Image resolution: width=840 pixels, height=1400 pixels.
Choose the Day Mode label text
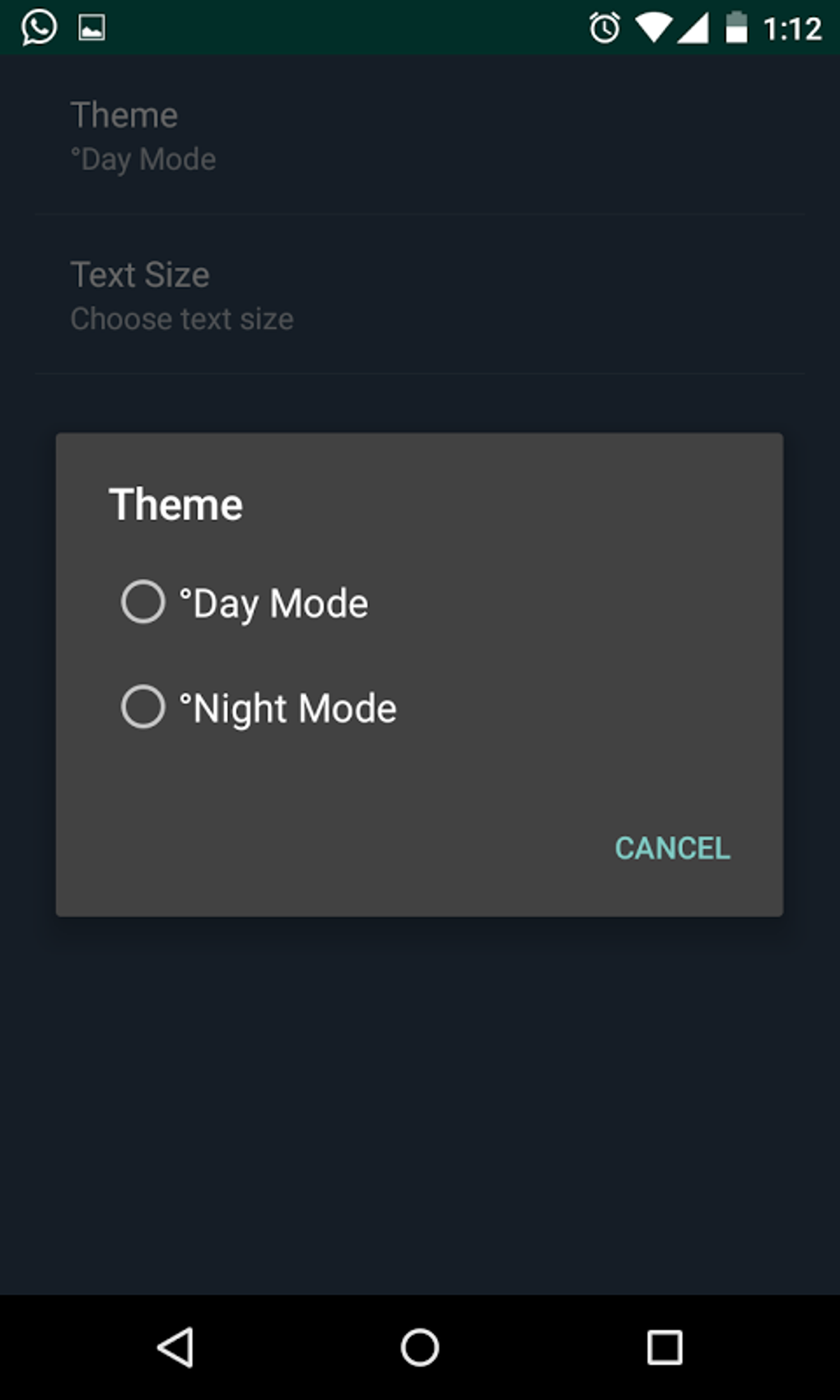pyautogui.click(x=274, y=604)
